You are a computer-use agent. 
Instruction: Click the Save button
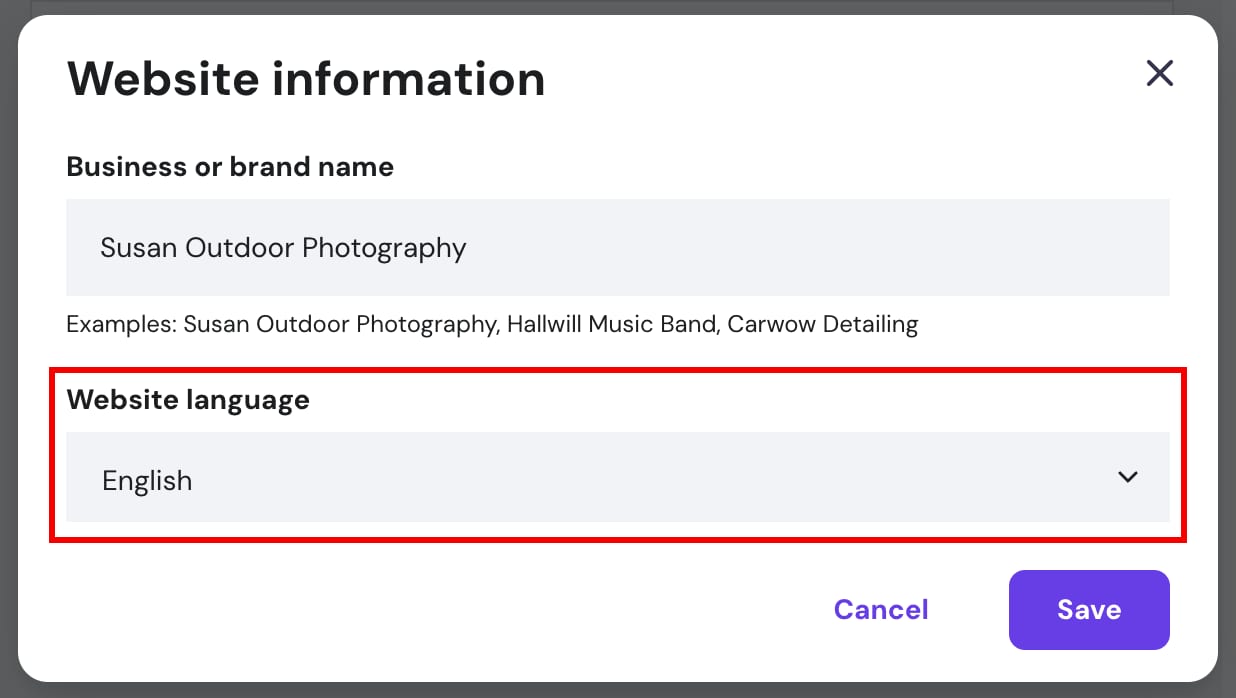click(x=1089, y=610)
